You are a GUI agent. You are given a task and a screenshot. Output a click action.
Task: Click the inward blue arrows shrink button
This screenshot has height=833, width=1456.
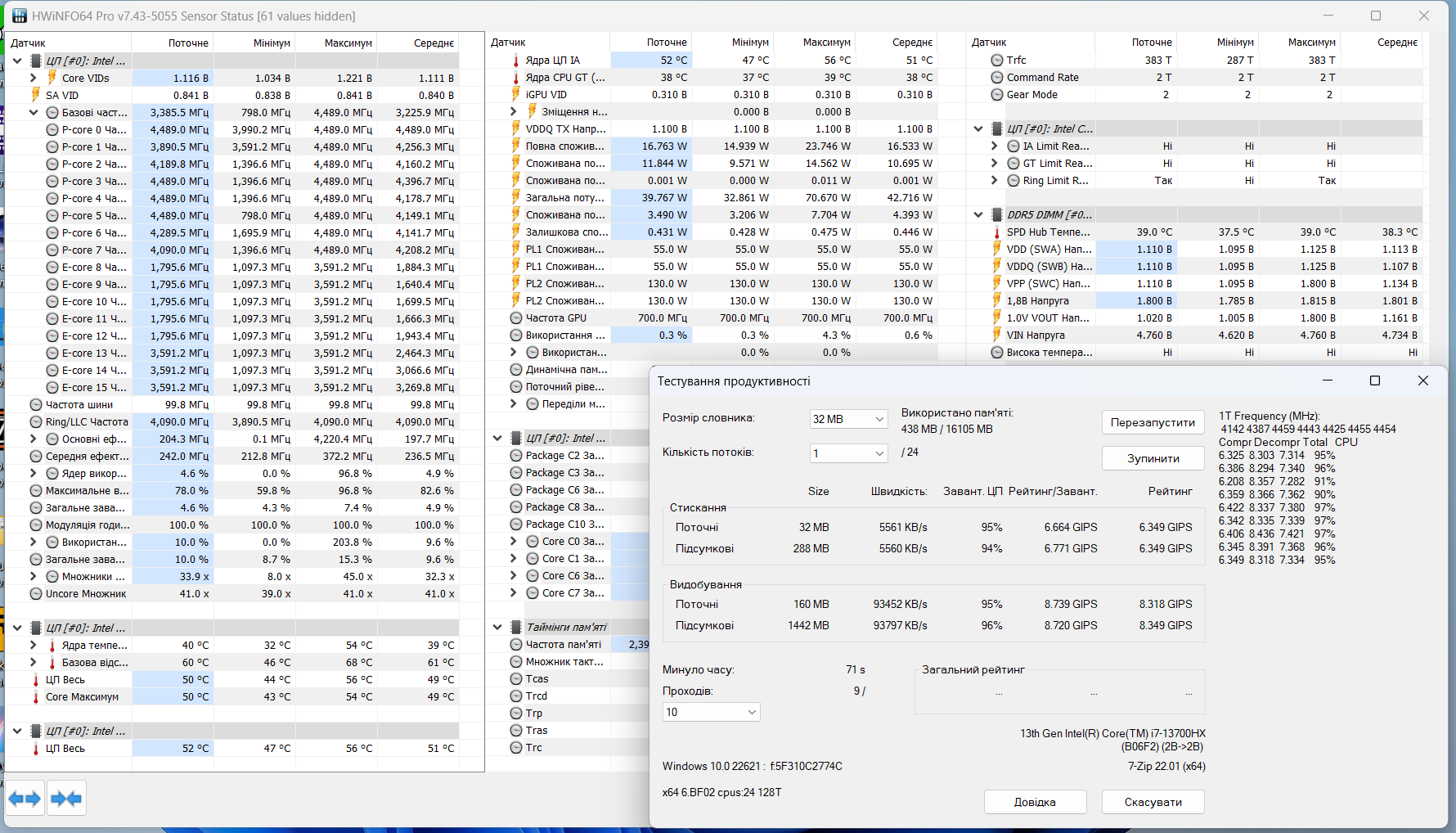[x=66, y=799]
